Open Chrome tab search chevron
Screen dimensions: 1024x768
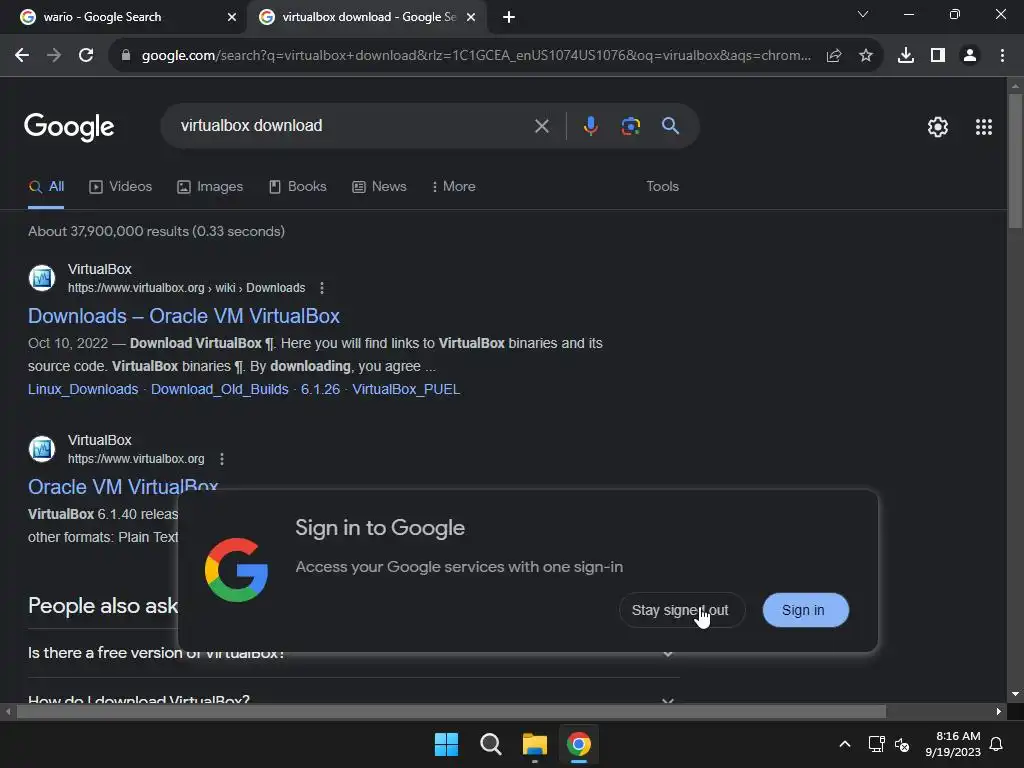point(863,14)
